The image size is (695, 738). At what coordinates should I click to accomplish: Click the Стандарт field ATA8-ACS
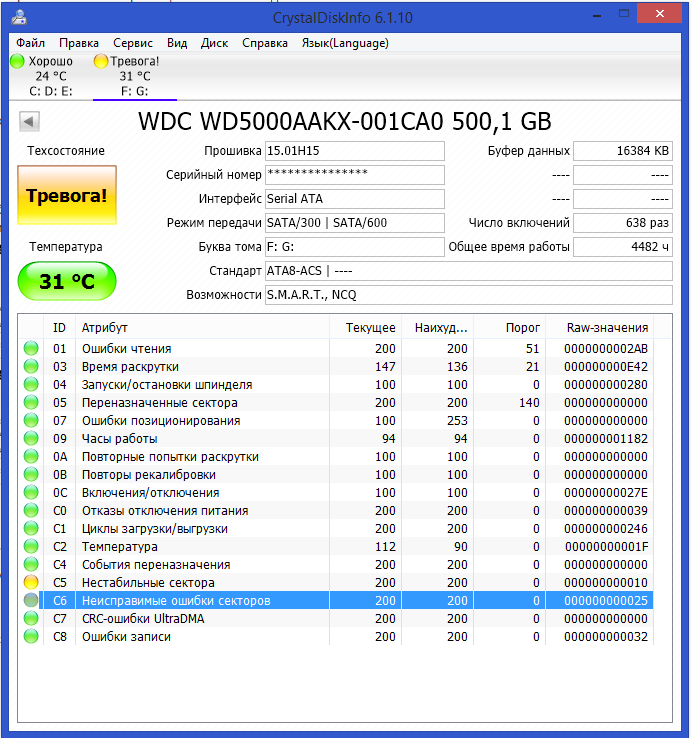click(x=469, y=271)
